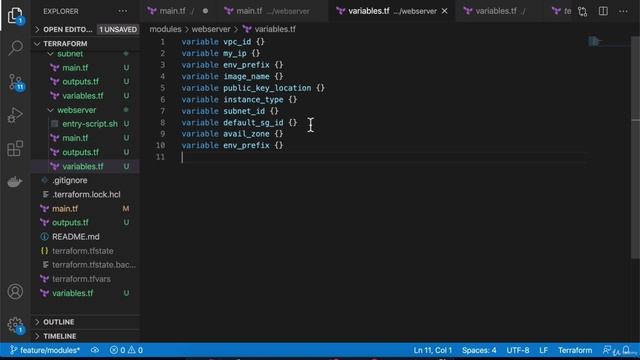Viewport: 640px width, 360px height.
Task: Click line number 10 in gutter
Action: pos(160,145)
